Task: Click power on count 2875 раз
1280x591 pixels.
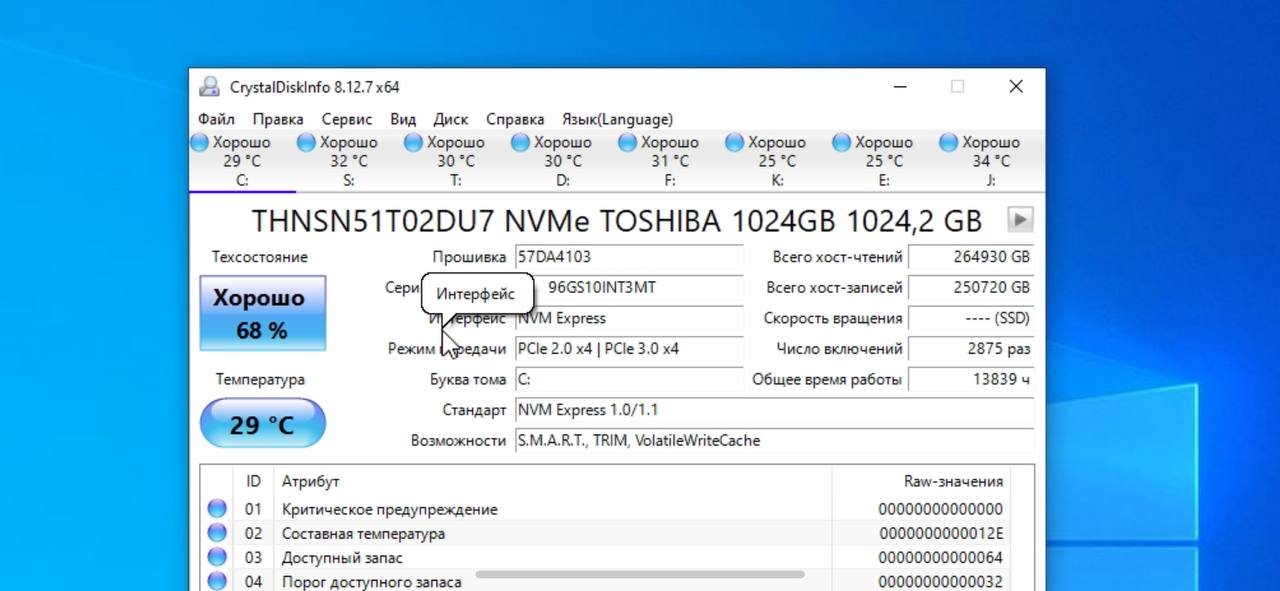Action: 971,349
